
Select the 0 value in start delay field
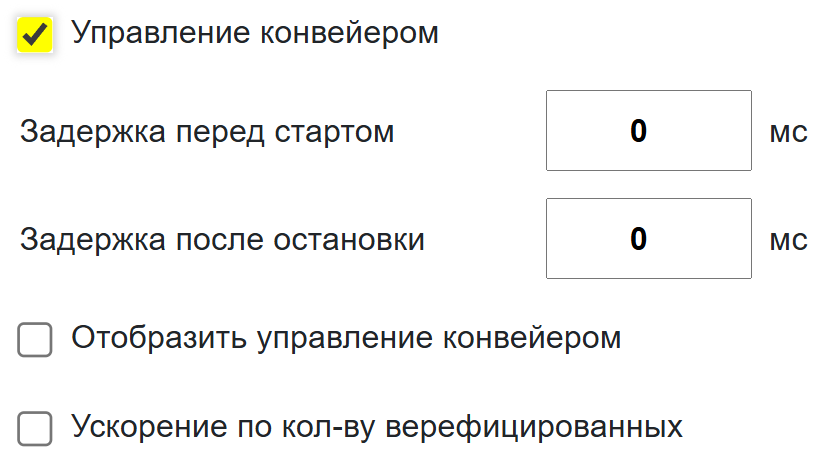tap(639, 131)
